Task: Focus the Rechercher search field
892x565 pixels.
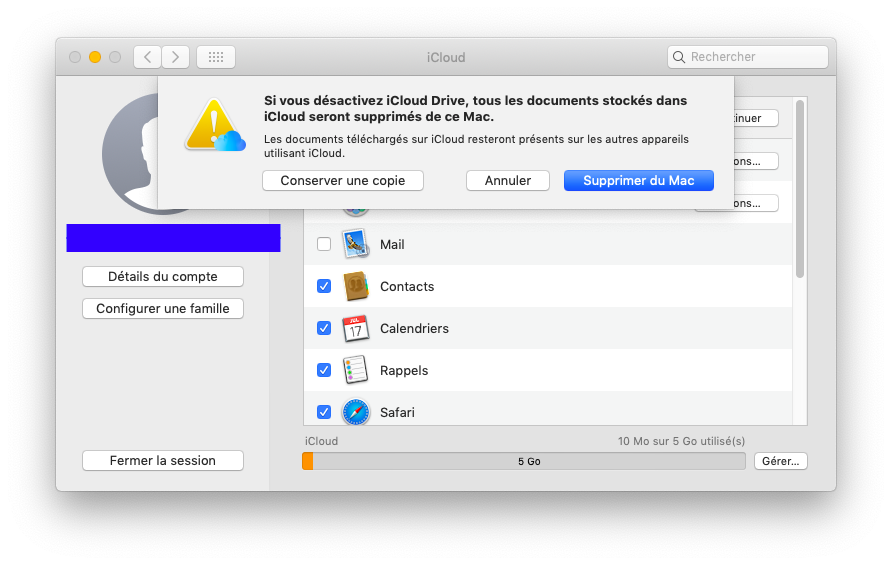Action: pos(748,57)
